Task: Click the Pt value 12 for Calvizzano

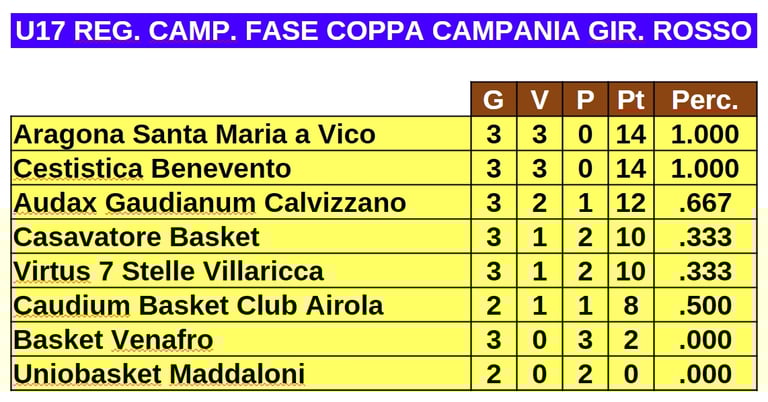Action: tap(631, 202)
